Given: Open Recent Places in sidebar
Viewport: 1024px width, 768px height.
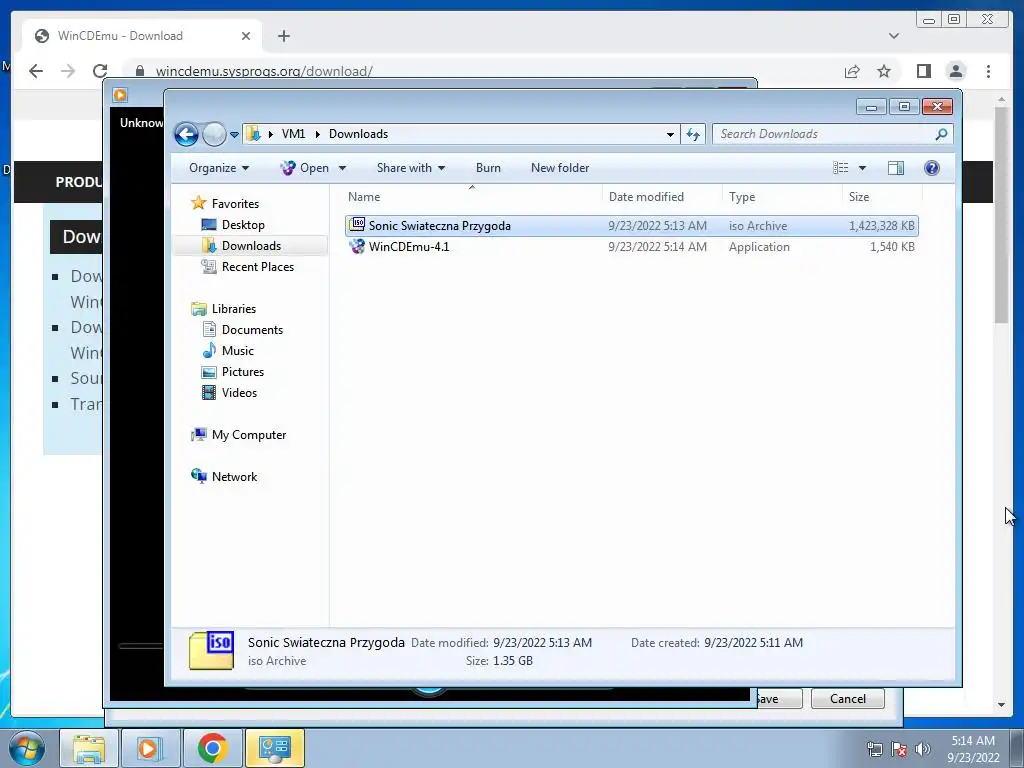Looking at the screenshot, I should click(x=258, y=266).
